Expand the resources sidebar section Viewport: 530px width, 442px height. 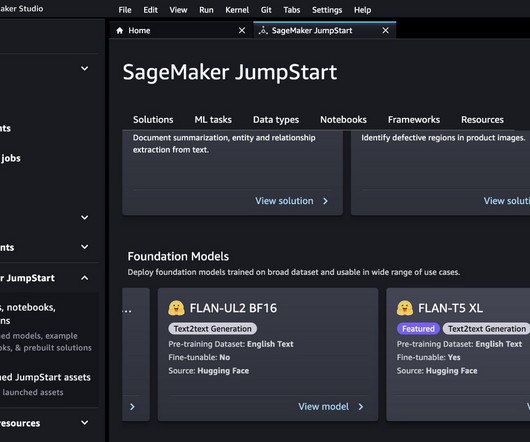pos(85,422)
